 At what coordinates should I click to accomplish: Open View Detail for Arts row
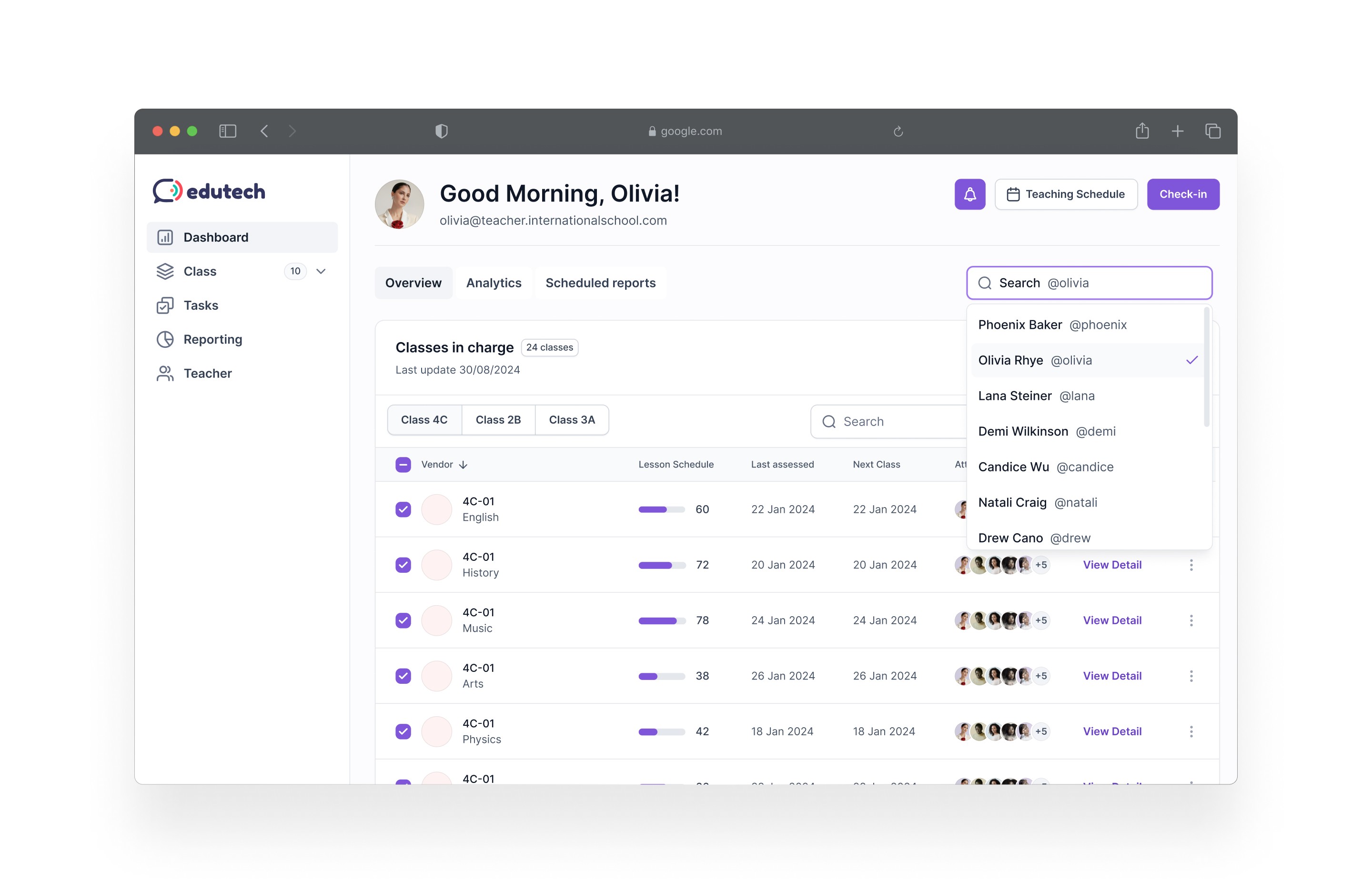point(1111,676)
